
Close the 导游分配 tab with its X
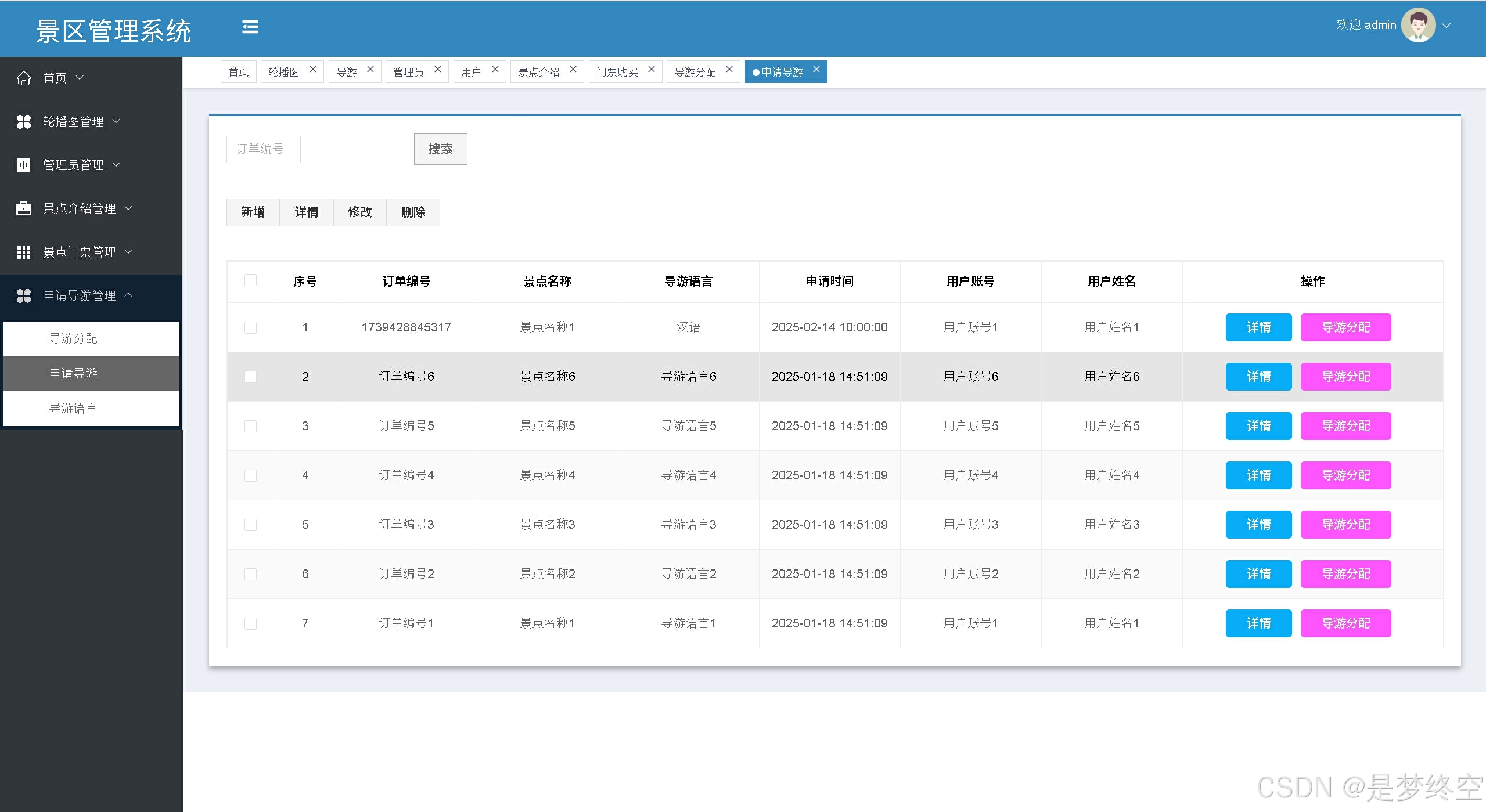point(729,69)
